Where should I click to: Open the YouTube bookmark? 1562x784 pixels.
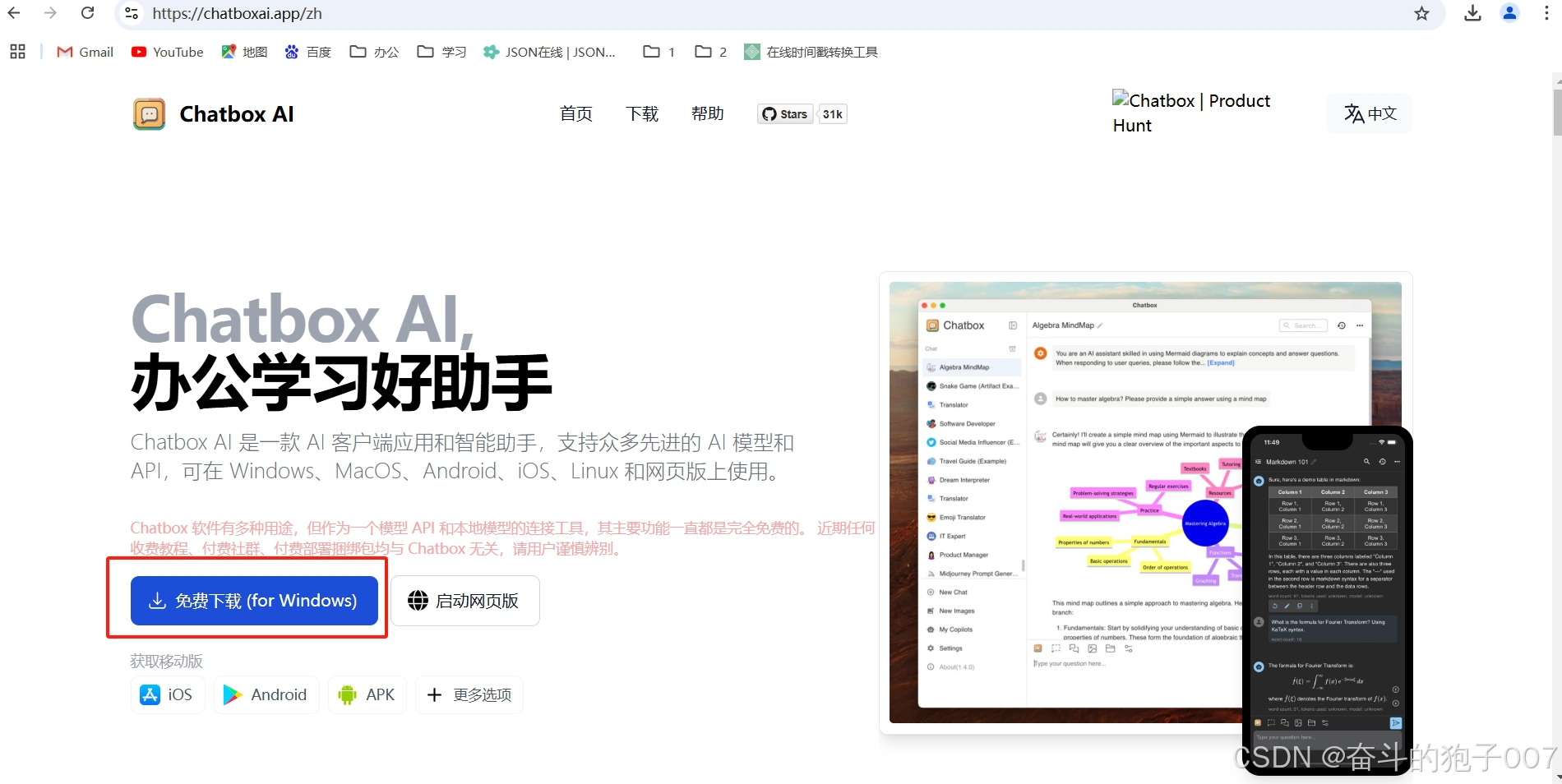(x=168, y=52)
